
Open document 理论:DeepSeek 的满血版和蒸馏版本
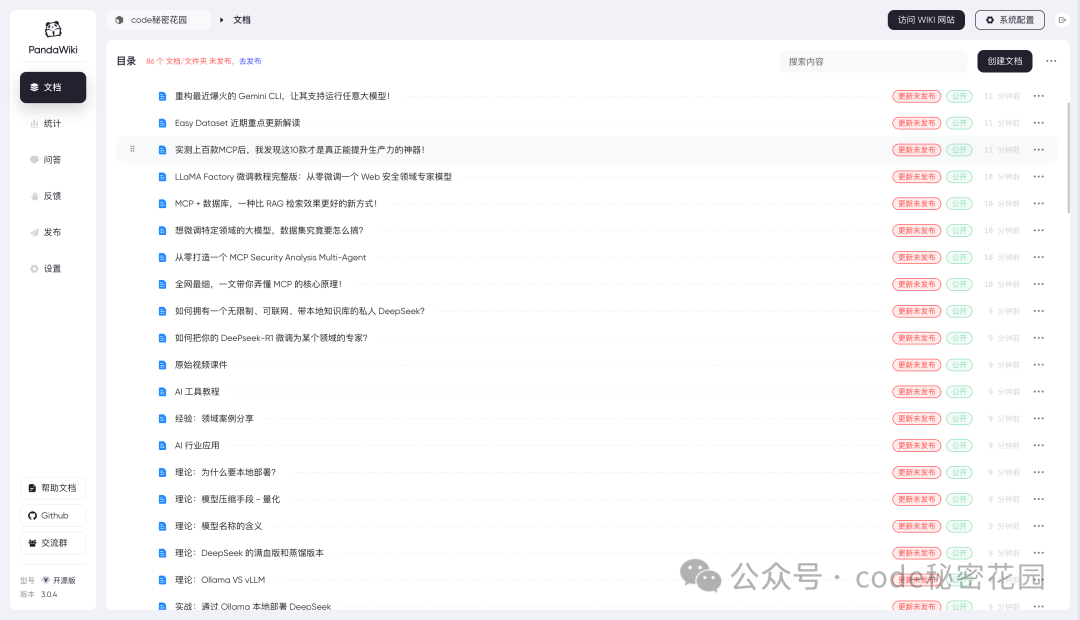pyautogui.click(x=249, y=553)
